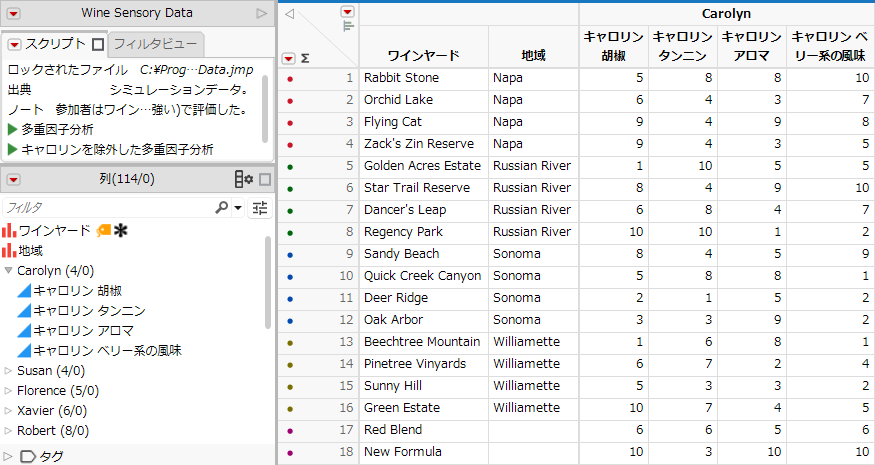
Task: Open the 列(114/0) panel red triangle menu
Action: [13, 179]
